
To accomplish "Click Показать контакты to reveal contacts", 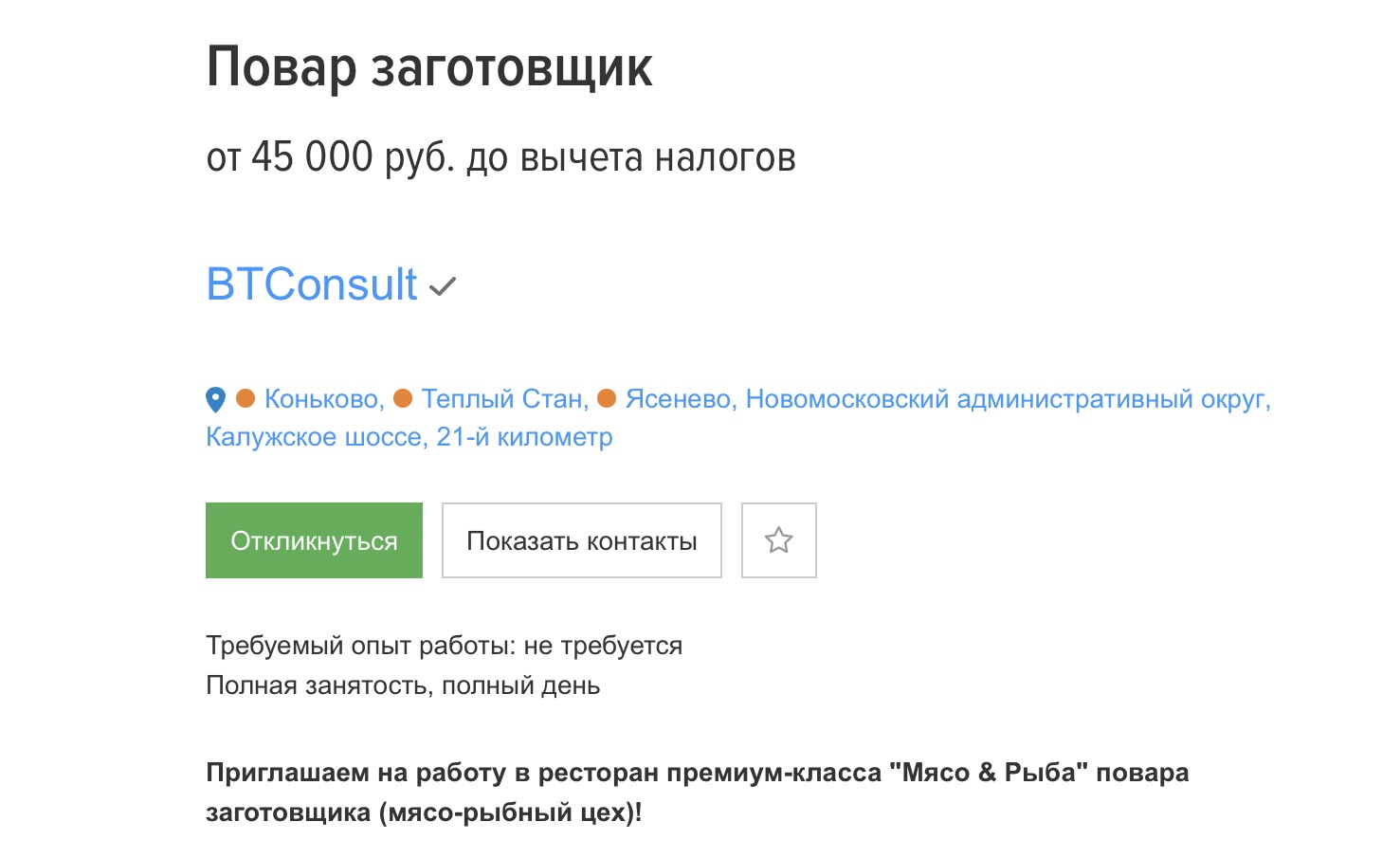I will click(x=581, y=539).
